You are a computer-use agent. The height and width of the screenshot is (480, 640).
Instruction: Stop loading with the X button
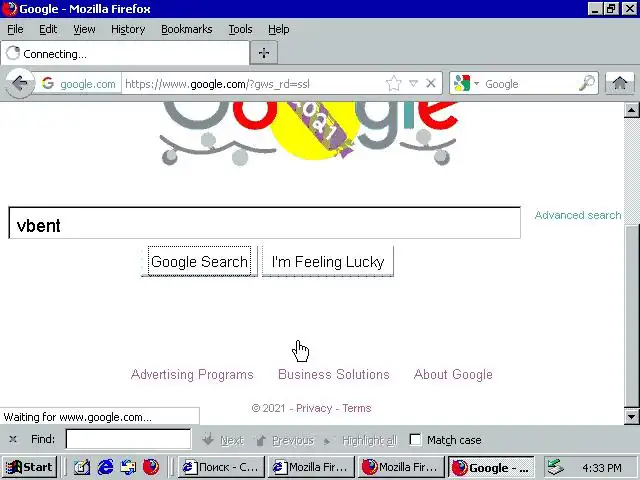point(431,84)
